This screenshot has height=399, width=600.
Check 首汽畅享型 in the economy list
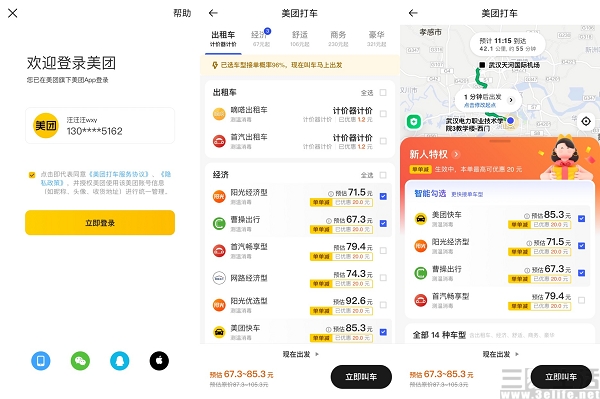click(x=383, y=251)
